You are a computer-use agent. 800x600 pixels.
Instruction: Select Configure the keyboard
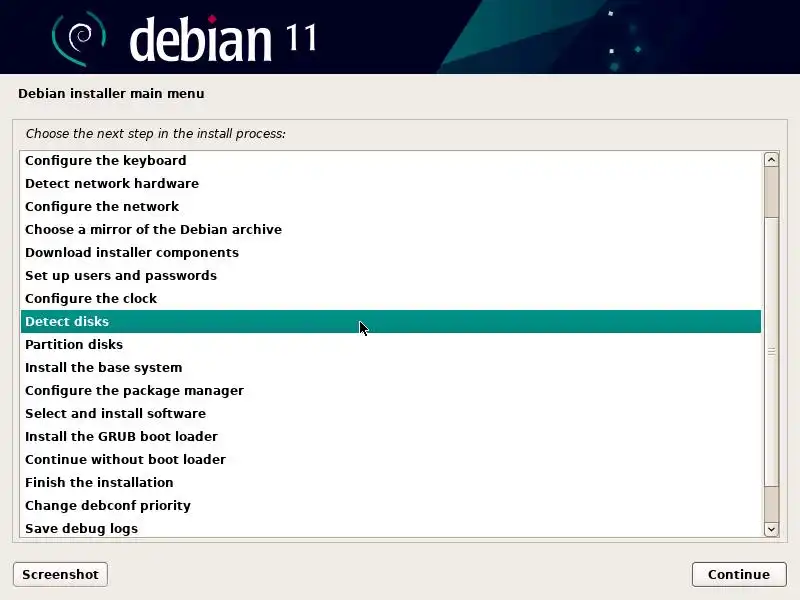[391, 160]
